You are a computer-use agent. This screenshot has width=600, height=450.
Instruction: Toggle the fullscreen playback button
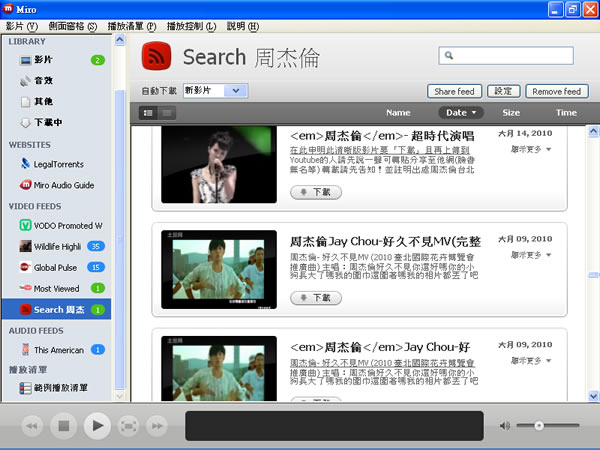[x=129, y=426]
